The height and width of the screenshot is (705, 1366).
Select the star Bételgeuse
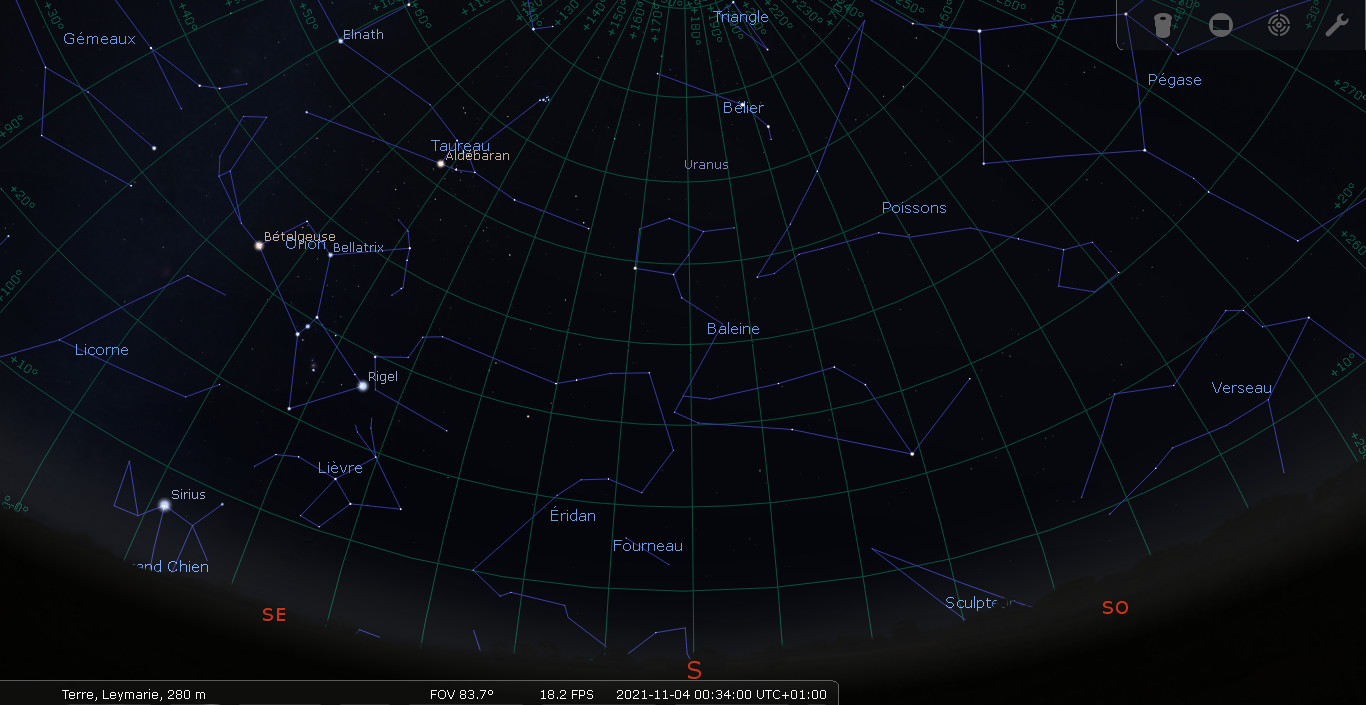259,245
